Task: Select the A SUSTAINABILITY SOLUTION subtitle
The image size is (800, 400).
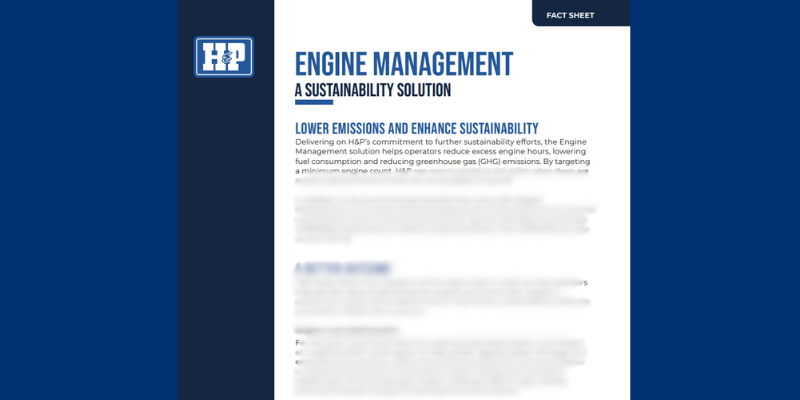Action: coord(372,91)
